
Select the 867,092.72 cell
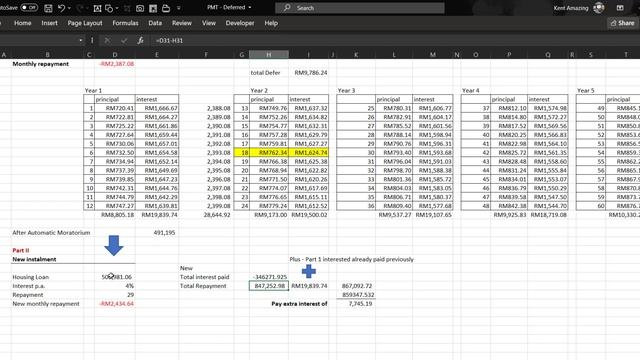[x=356, y=286]
